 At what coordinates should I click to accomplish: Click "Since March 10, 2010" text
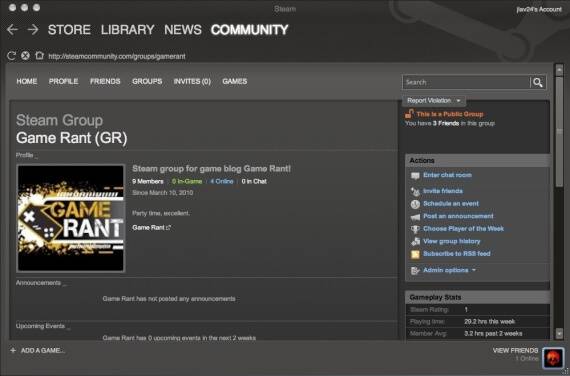tap(162, 193)
